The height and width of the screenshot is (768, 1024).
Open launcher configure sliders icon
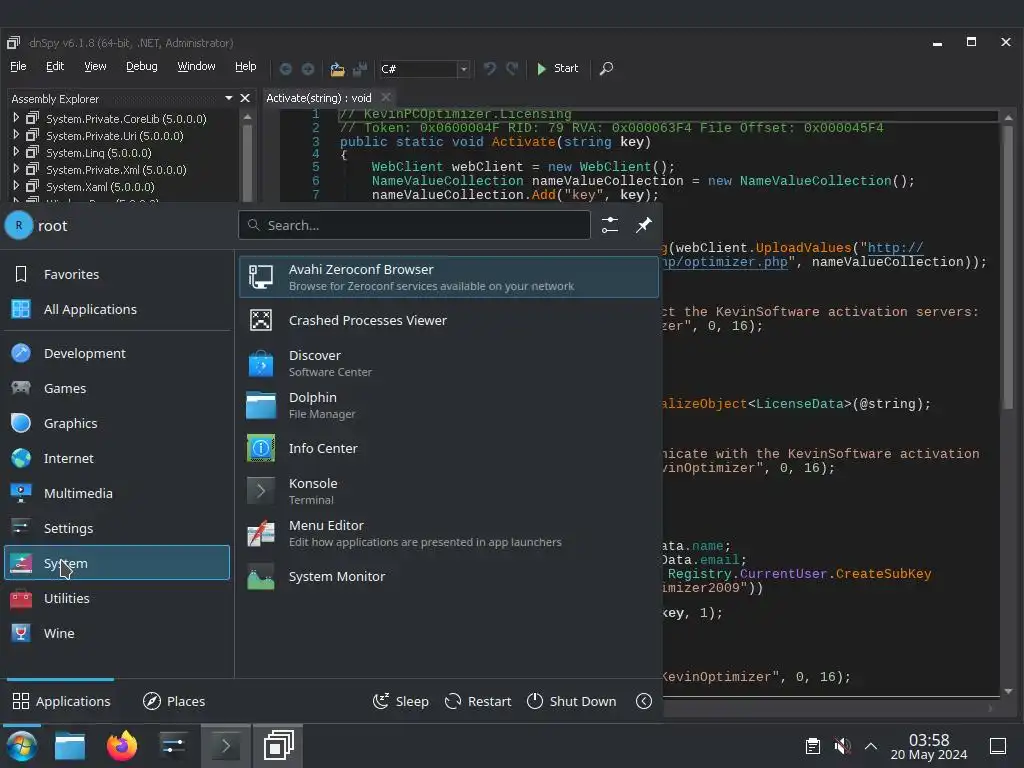610,225
